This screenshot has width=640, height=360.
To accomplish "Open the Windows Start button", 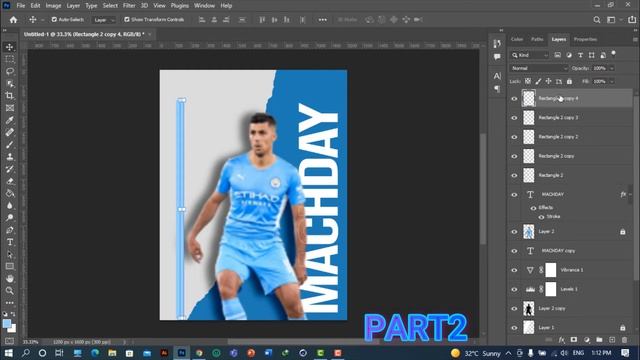I will [x=8, y=353].
